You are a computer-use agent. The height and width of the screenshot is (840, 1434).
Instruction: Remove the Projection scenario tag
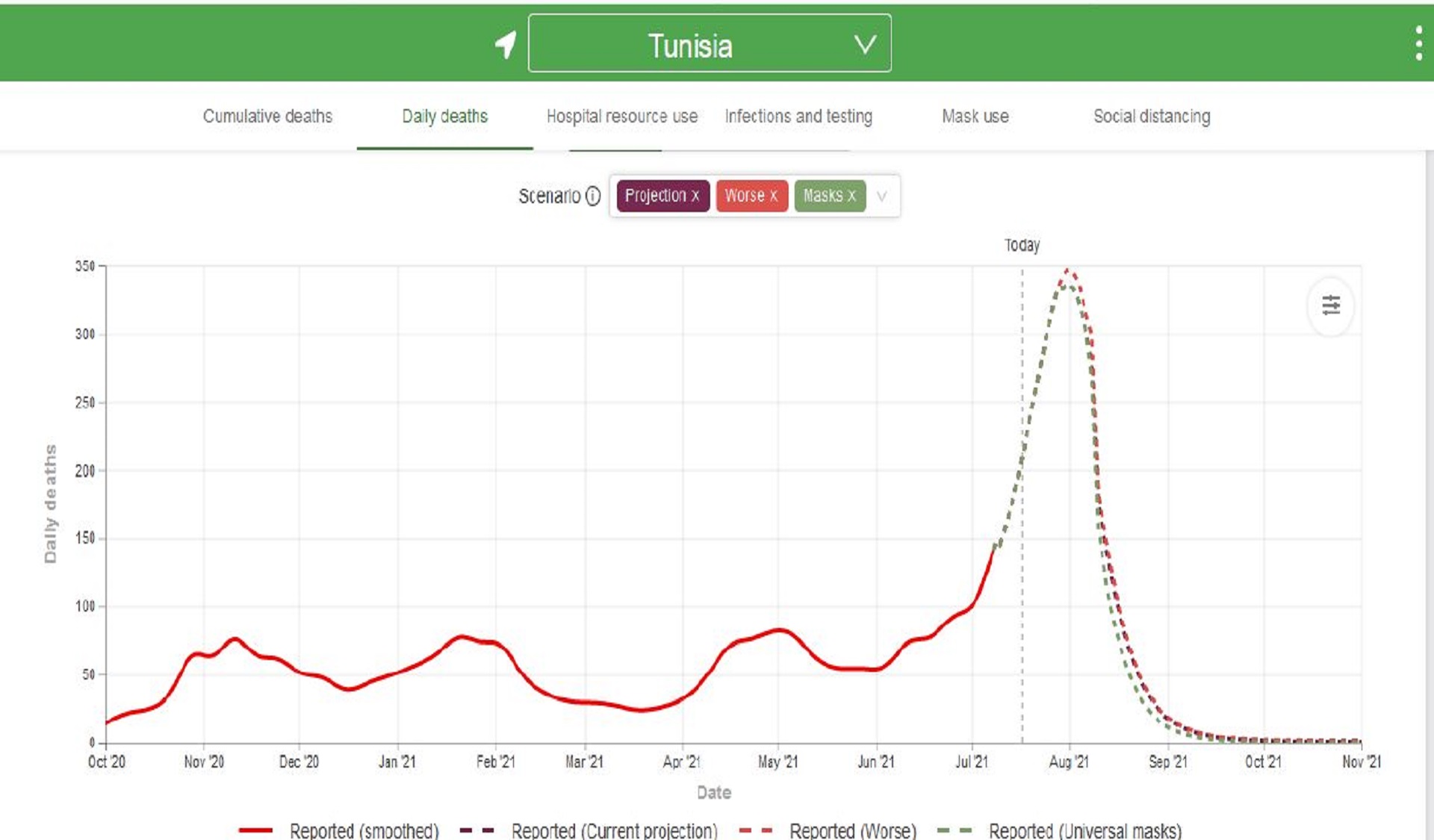[695, 196]
